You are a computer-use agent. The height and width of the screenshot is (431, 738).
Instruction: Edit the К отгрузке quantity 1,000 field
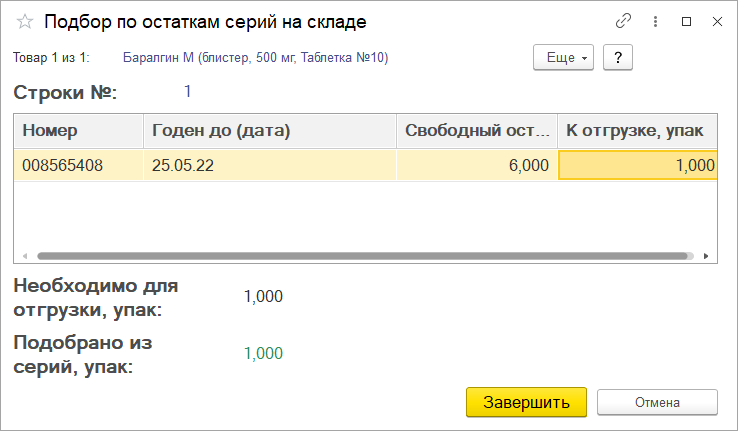(x=638, y=165)
